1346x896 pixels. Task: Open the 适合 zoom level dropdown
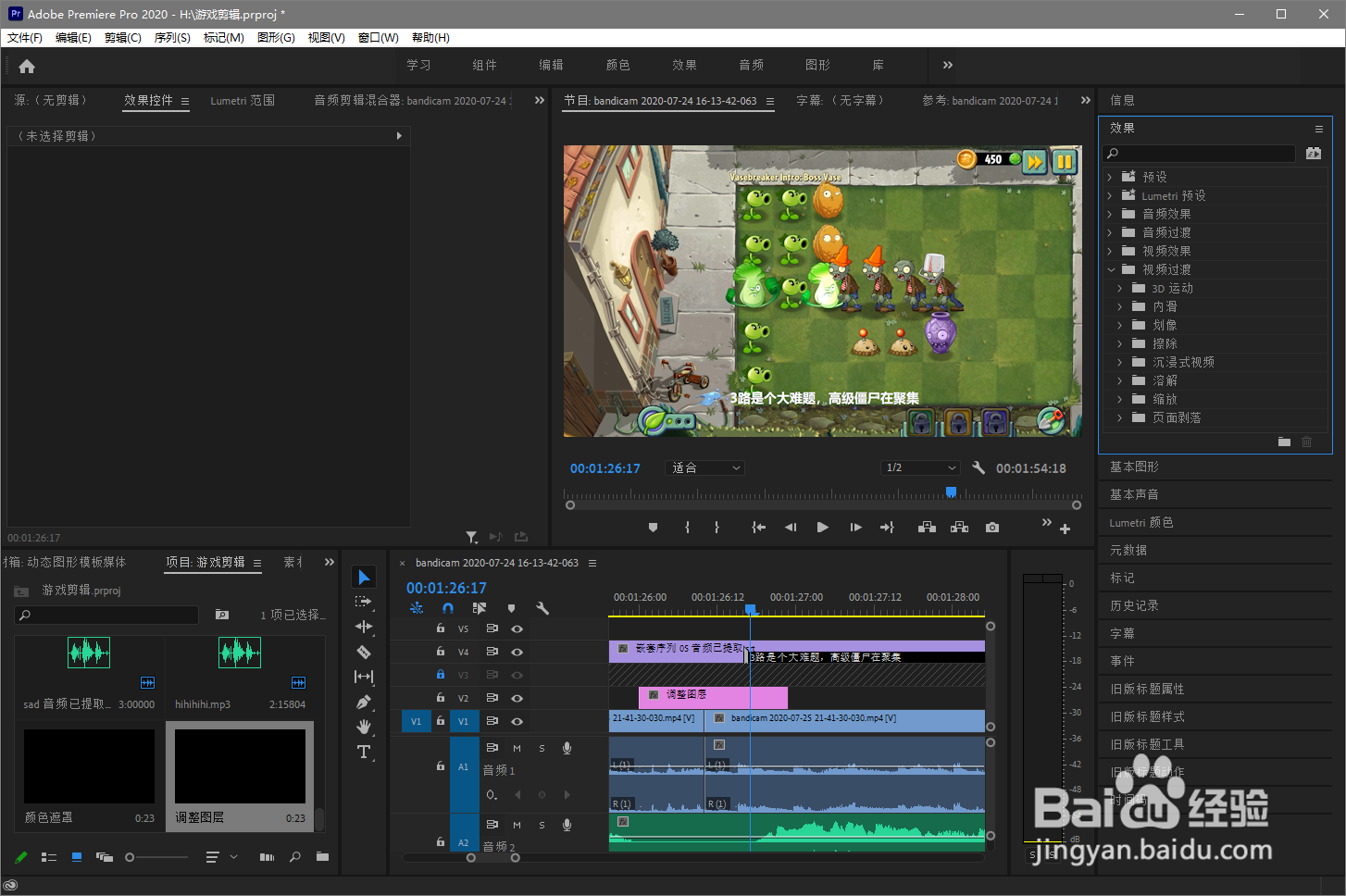(705, 468)
